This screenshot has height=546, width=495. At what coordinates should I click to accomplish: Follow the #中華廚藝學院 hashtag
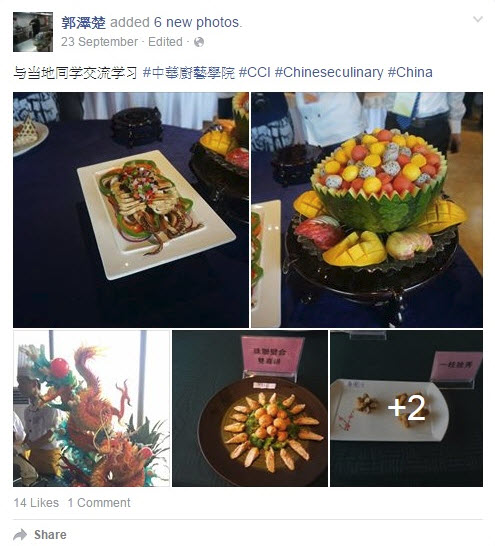pyautogui.click(x=189, y=72)
